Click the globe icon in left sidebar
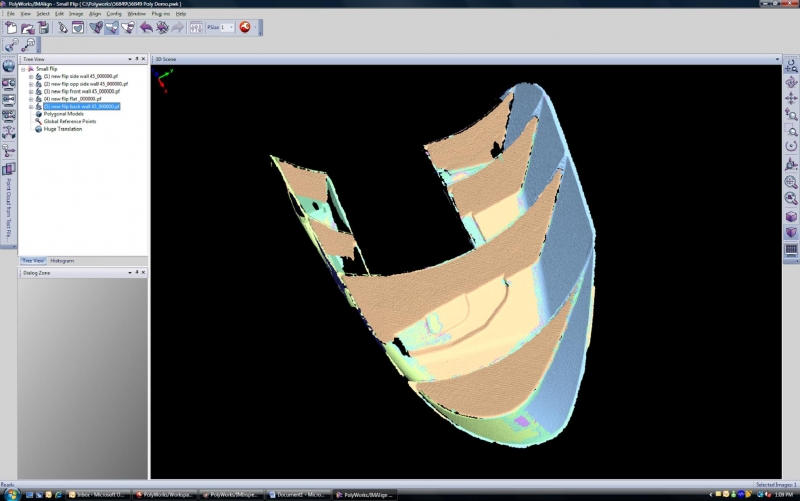Viewport: 800px width, 501px height. (8, 66)
